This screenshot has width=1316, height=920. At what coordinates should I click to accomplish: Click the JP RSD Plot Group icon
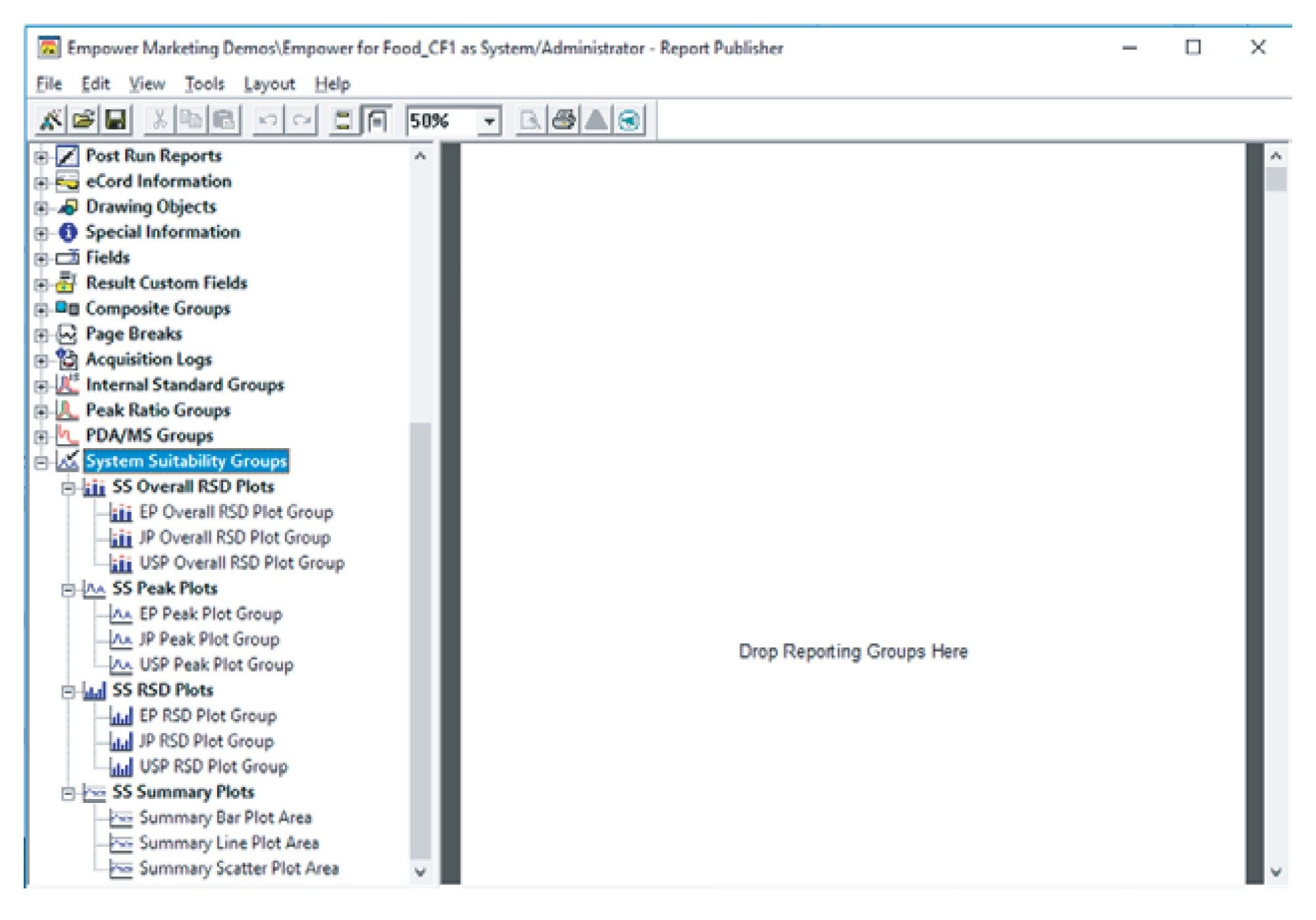[x=121, y=742]
